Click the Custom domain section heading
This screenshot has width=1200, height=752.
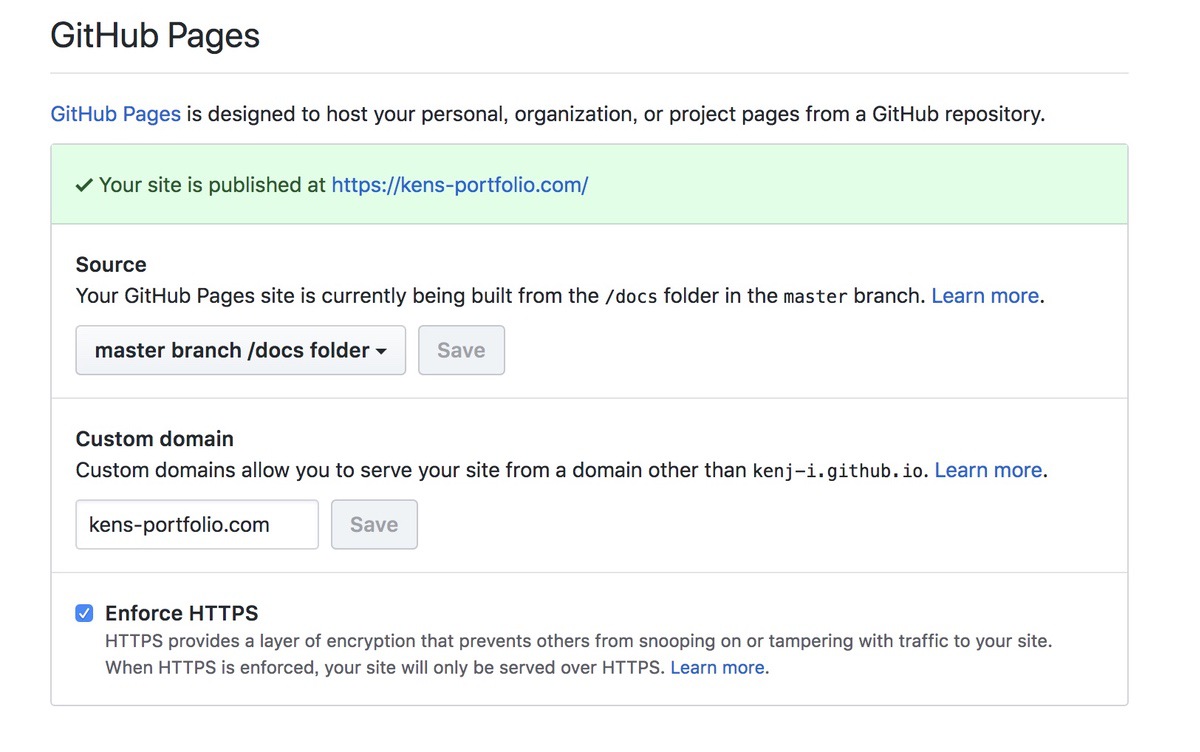click(155, 438)
